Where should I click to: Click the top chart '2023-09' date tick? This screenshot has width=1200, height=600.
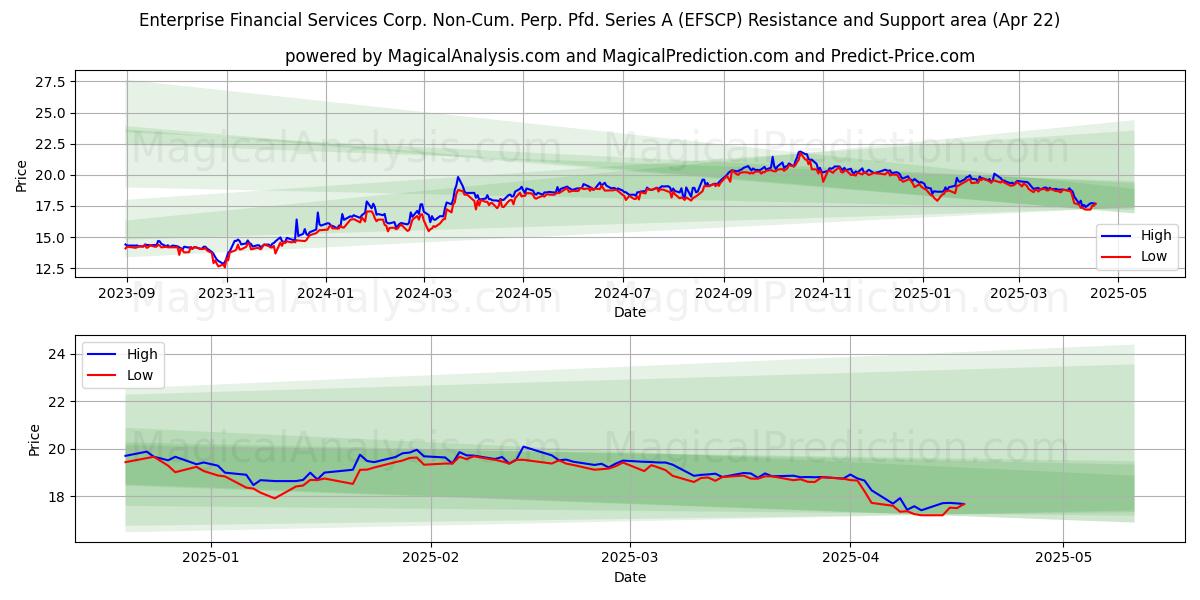coord(126,294)
